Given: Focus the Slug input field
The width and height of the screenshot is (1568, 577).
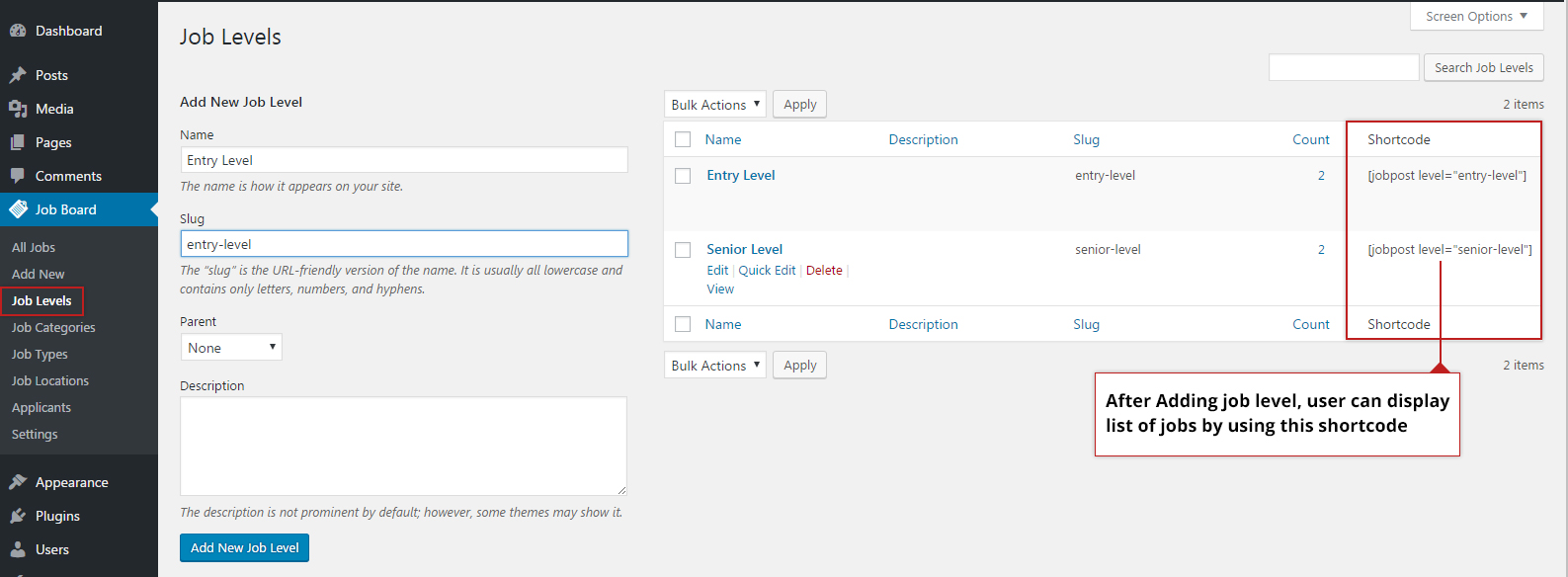Looking at the screenshot, I should [404, 244].
